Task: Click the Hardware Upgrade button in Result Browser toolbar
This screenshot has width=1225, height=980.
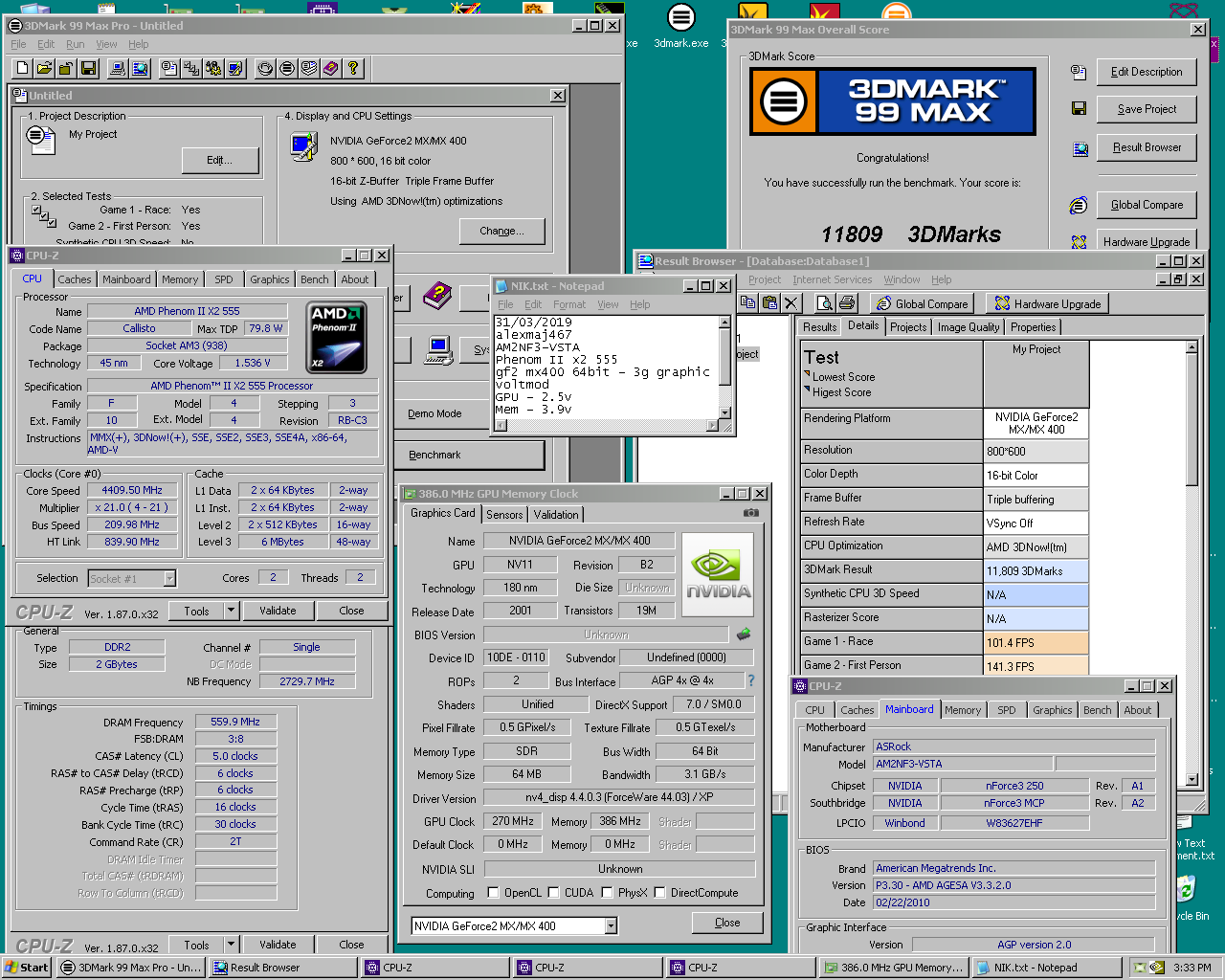Action: click(1047, 303)
